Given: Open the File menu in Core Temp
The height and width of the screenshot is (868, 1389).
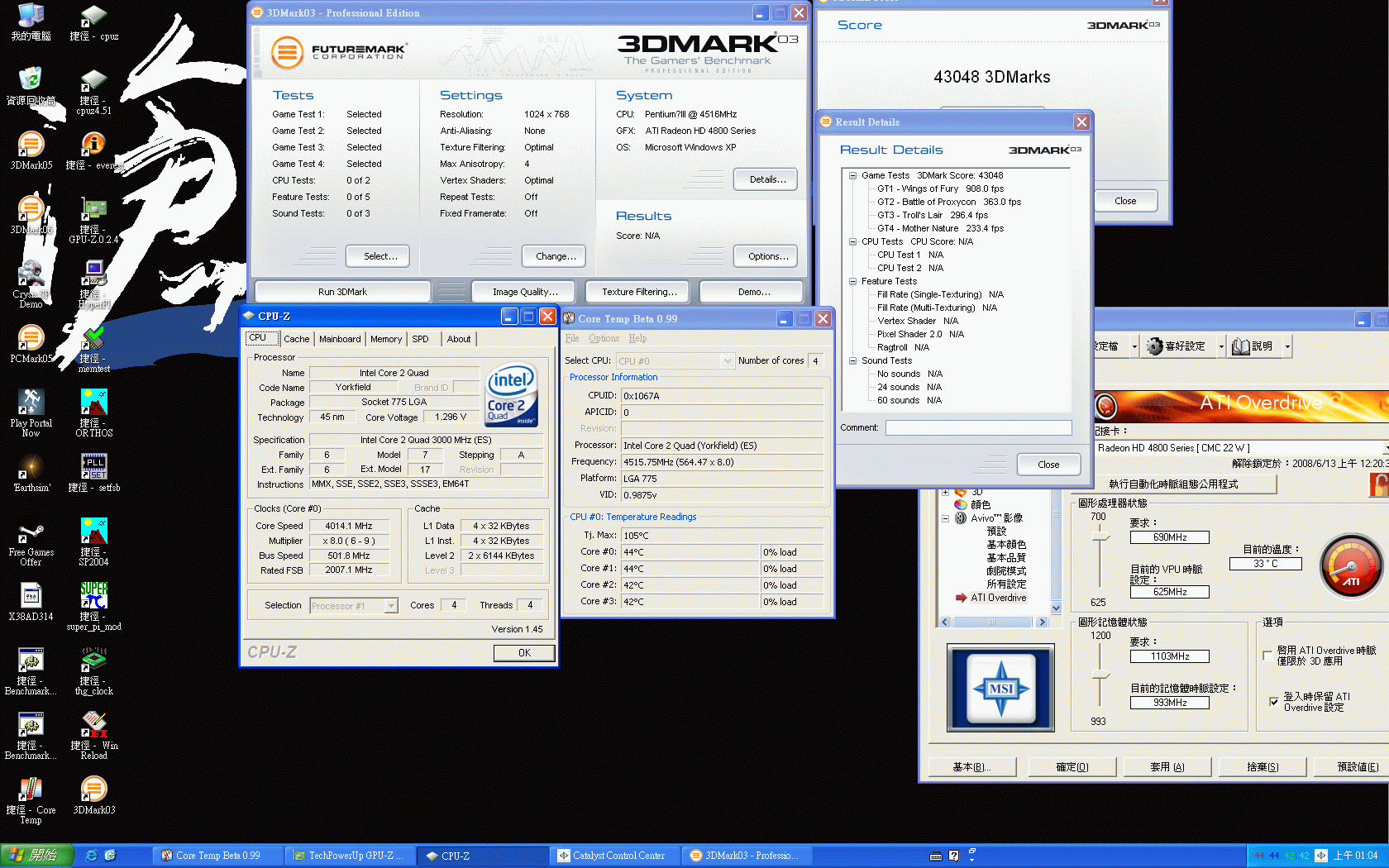Looking at the screenshot, I should pyautogui.click(x=572, y=338).
